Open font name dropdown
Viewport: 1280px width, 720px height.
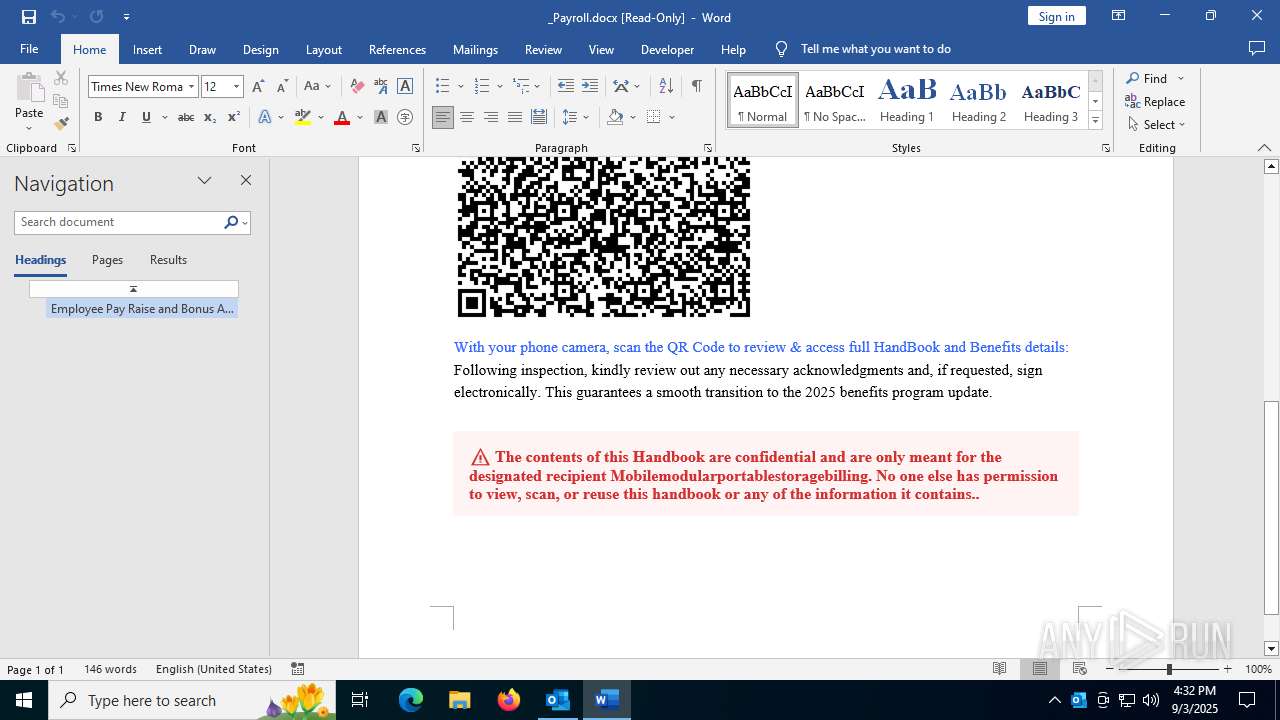(191, 87)
